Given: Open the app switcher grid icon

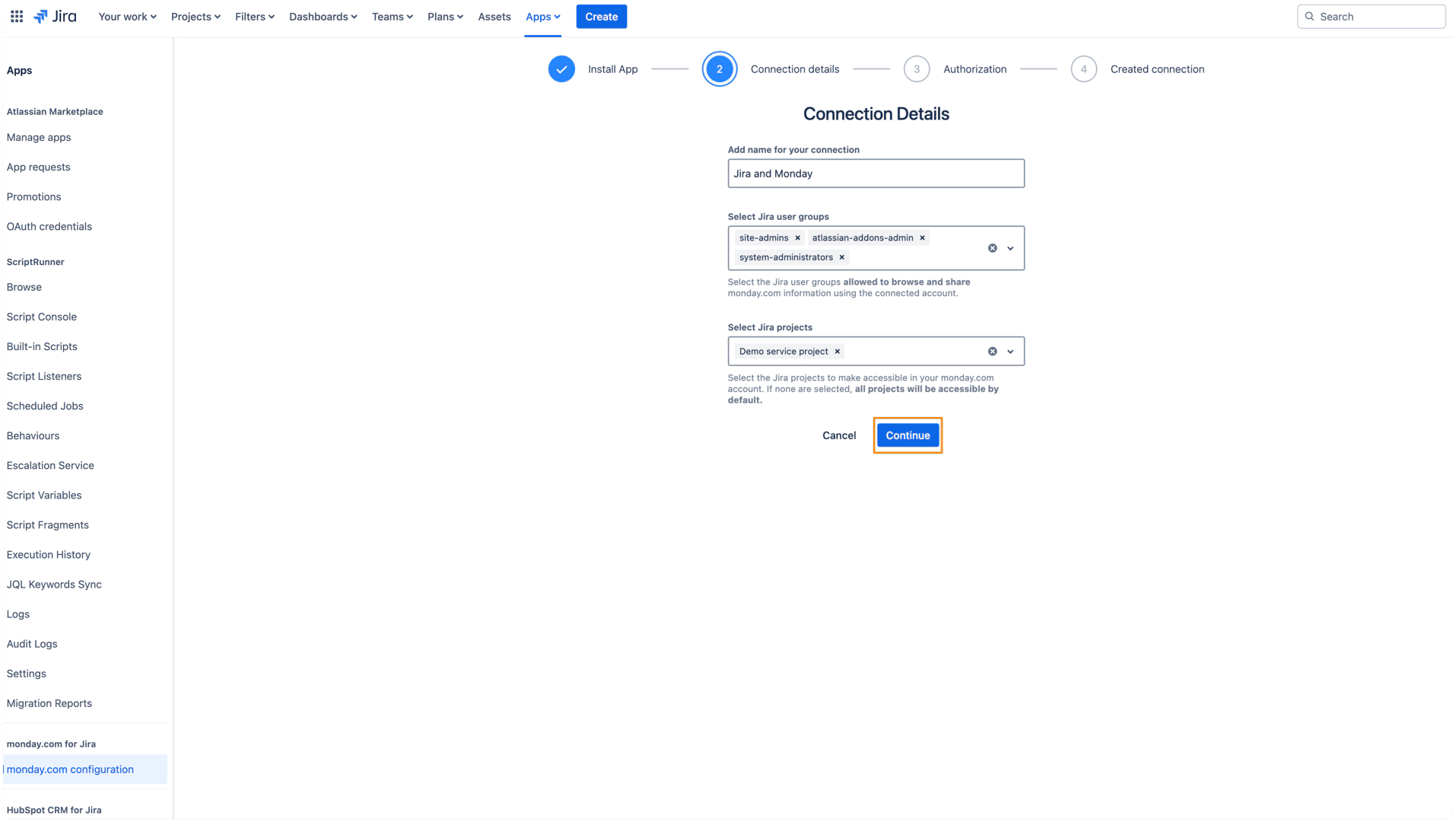Looking at the screenshot, I should tap(17, 16).
